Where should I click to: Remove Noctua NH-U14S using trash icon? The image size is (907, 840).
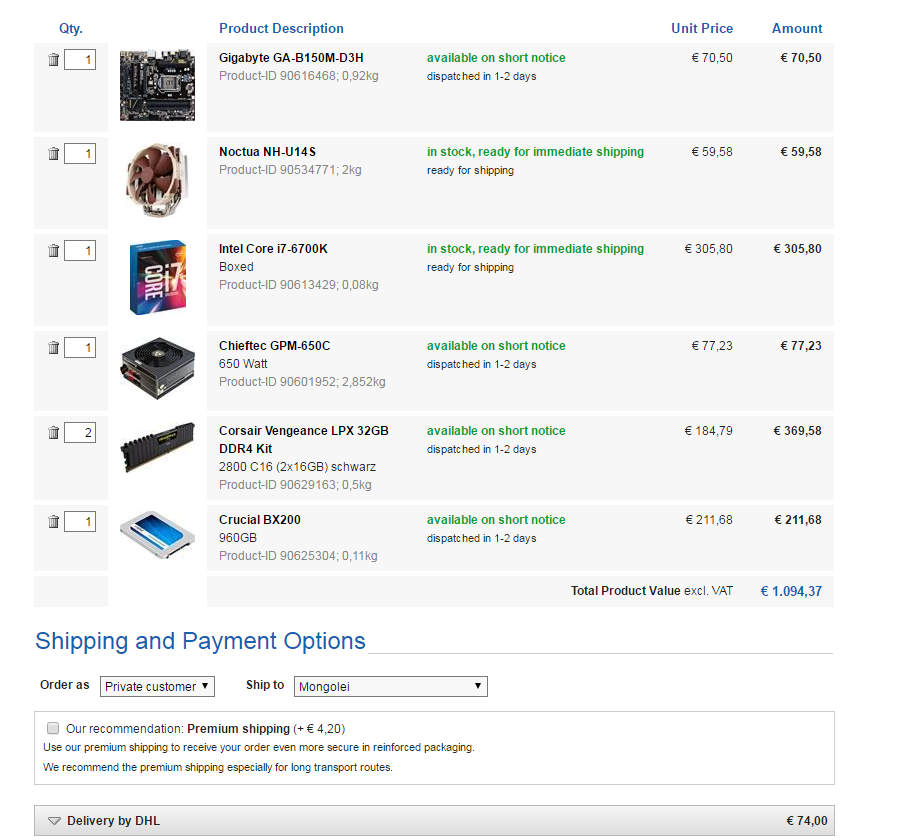[x=54, y=154]
